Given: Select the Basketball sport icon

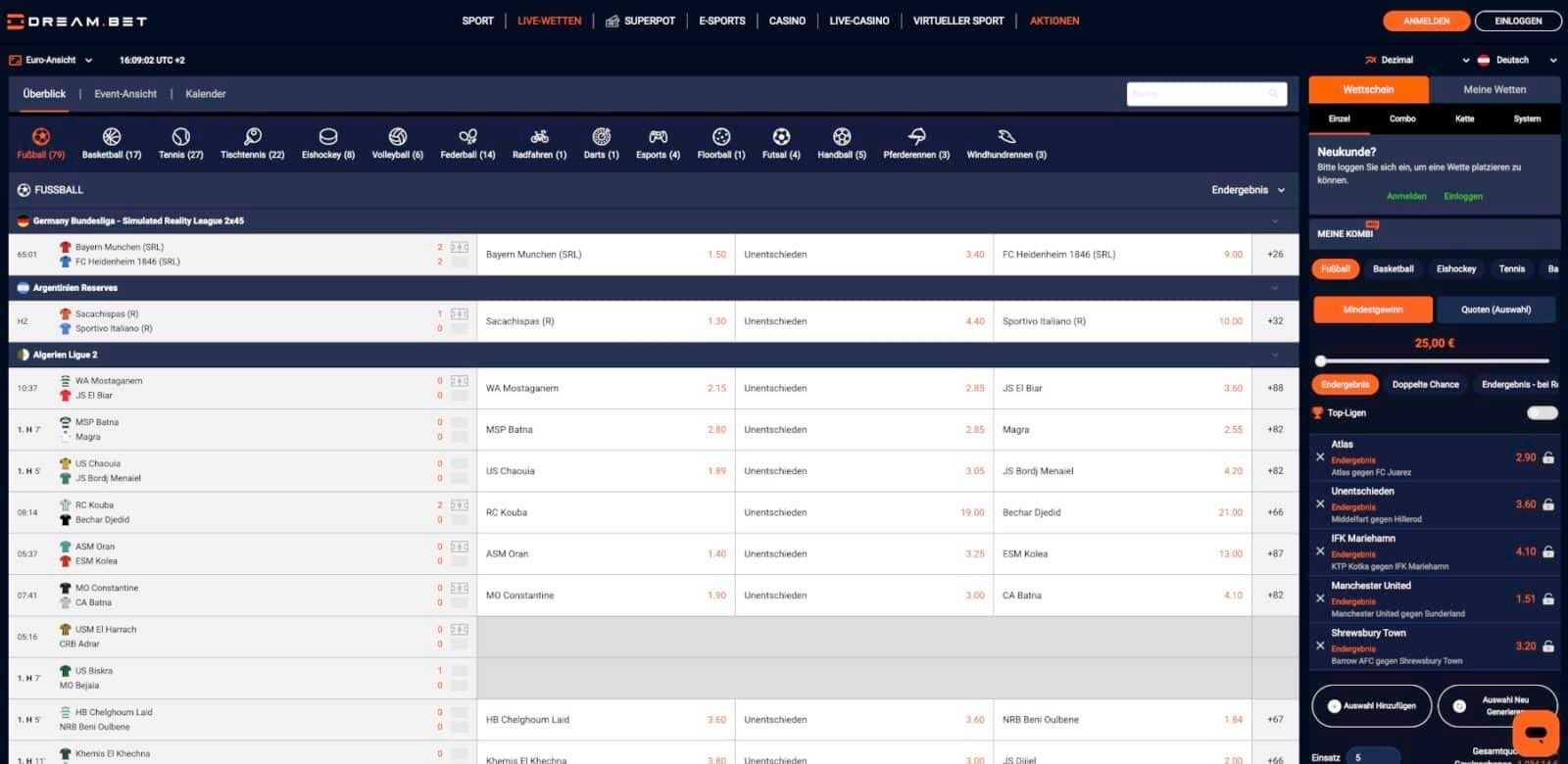Looking at the screenshot, I should coord(111,137).
